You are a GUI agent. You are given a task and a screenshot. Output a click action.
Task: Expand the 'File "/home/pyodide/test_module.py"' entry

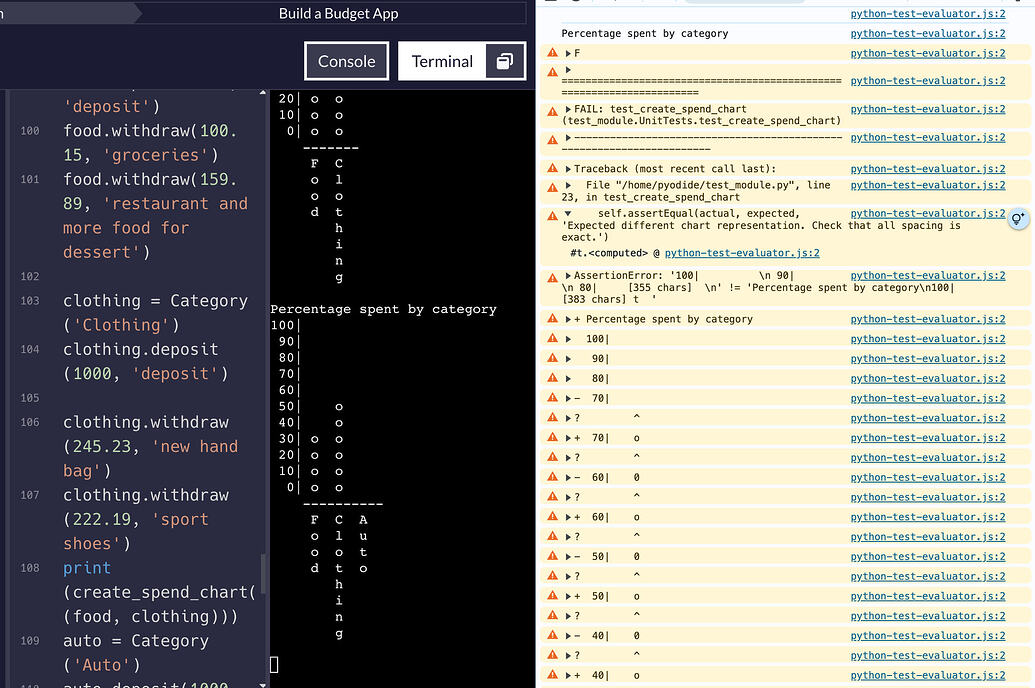[x=568, y=186]
